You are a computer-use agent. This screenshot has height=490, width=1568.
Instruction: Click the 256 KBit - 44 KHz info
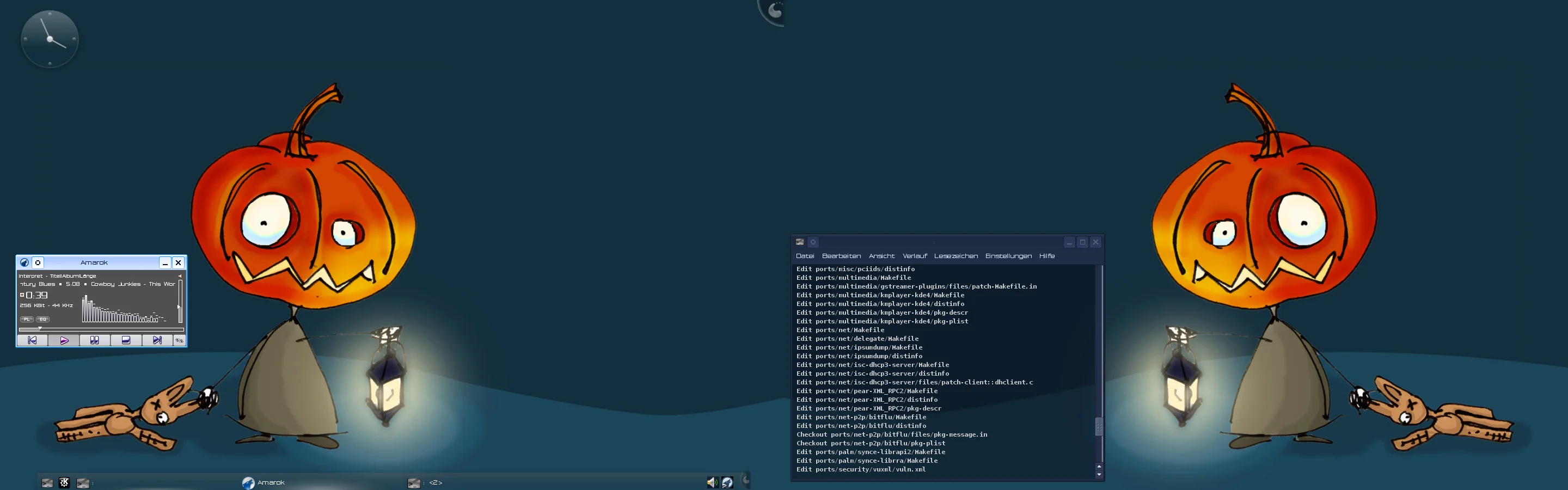tap(46, 305)
